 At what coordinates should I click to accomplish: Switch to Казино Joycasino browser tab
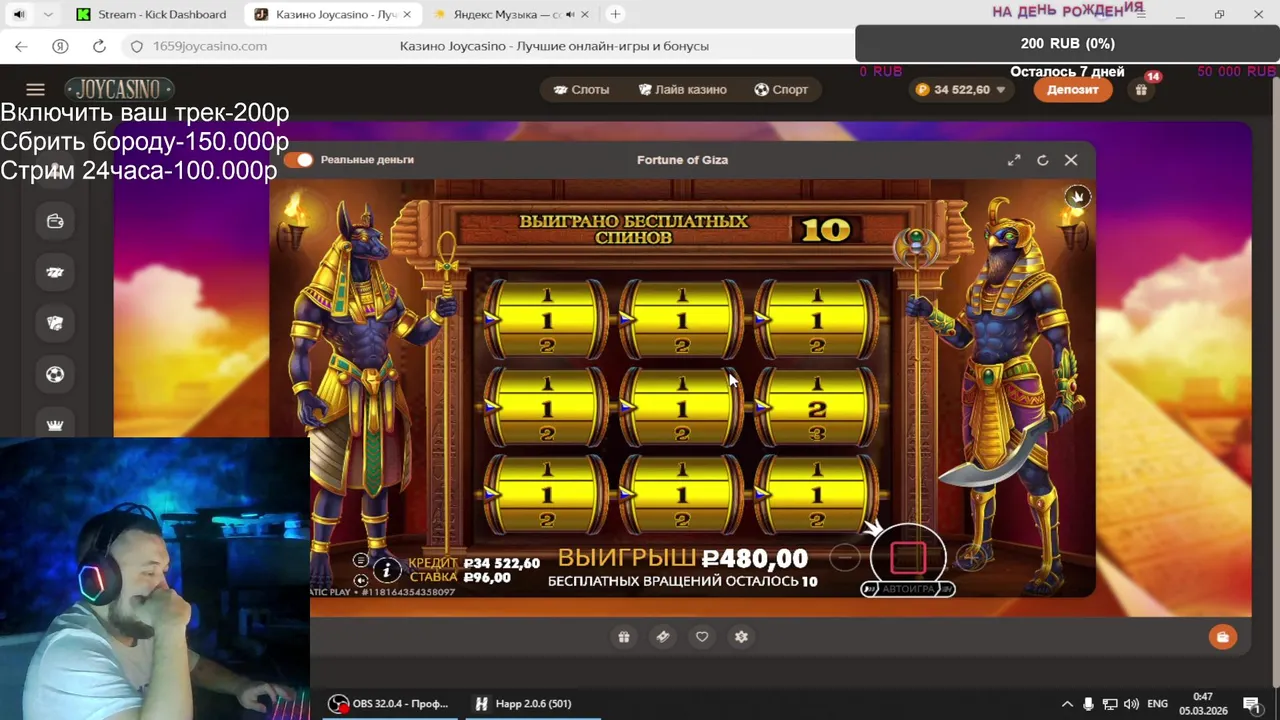[x=333, y=15]
